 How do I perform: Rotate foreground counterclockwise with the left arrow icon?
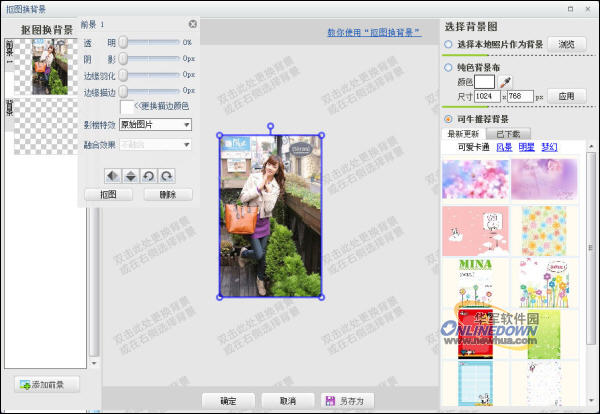click(x=149, y=176)
